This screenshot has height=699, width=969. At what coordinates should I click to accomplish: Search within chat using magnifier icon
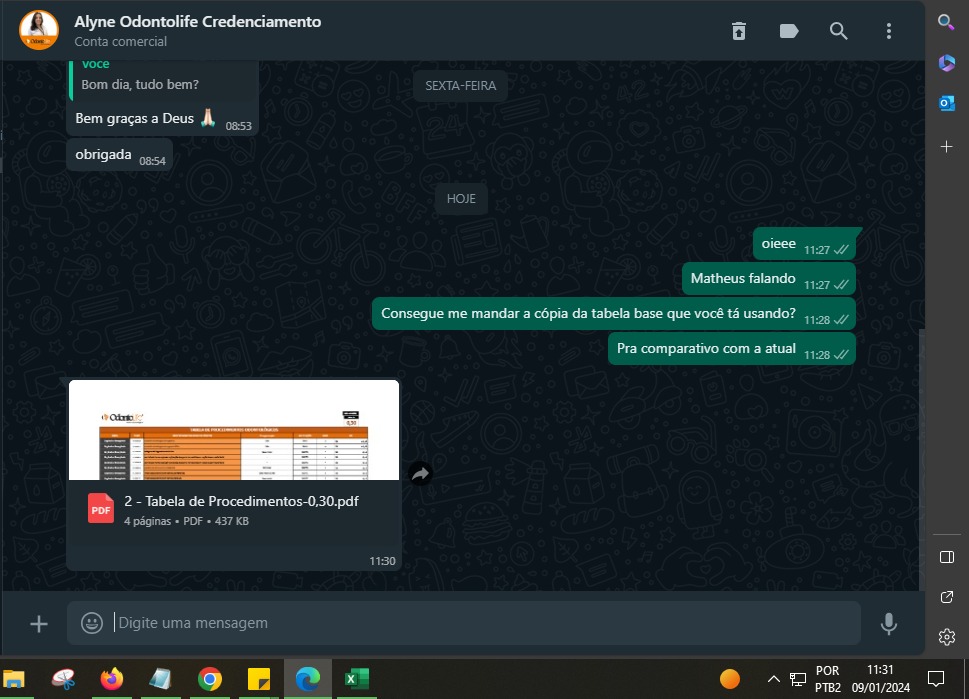click(x=838, y=31)
